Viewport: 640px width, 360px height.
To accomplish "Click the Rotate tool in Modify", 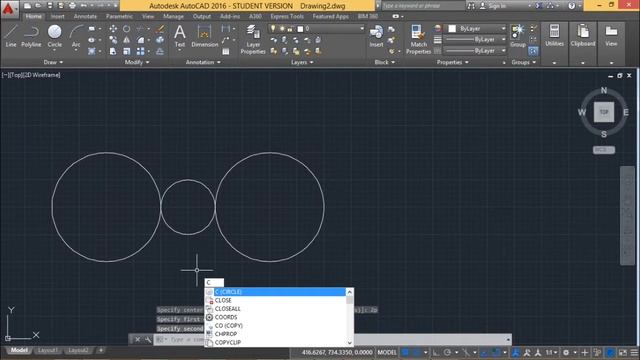I will [127, 29].
